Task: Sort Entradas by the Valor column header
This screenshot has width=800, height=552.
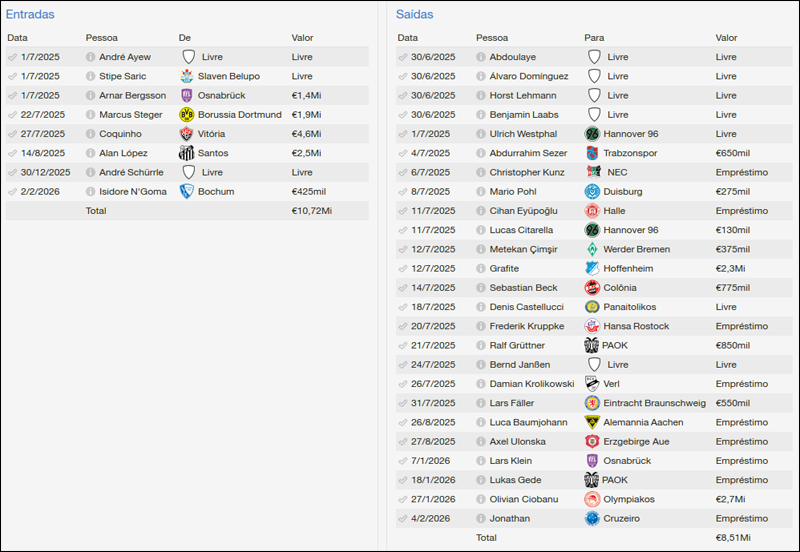Action: click(x=302, y=38)
